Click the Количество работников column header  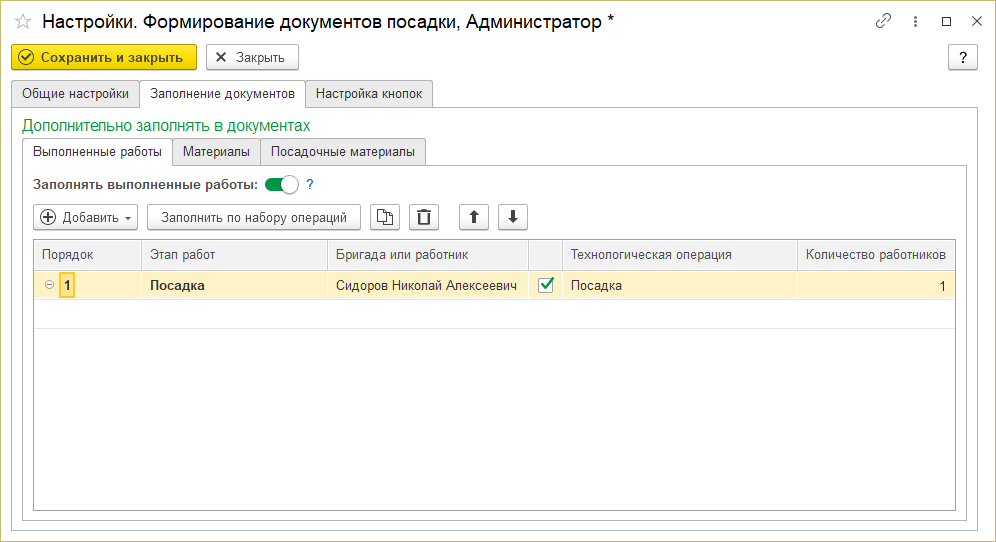876,255
